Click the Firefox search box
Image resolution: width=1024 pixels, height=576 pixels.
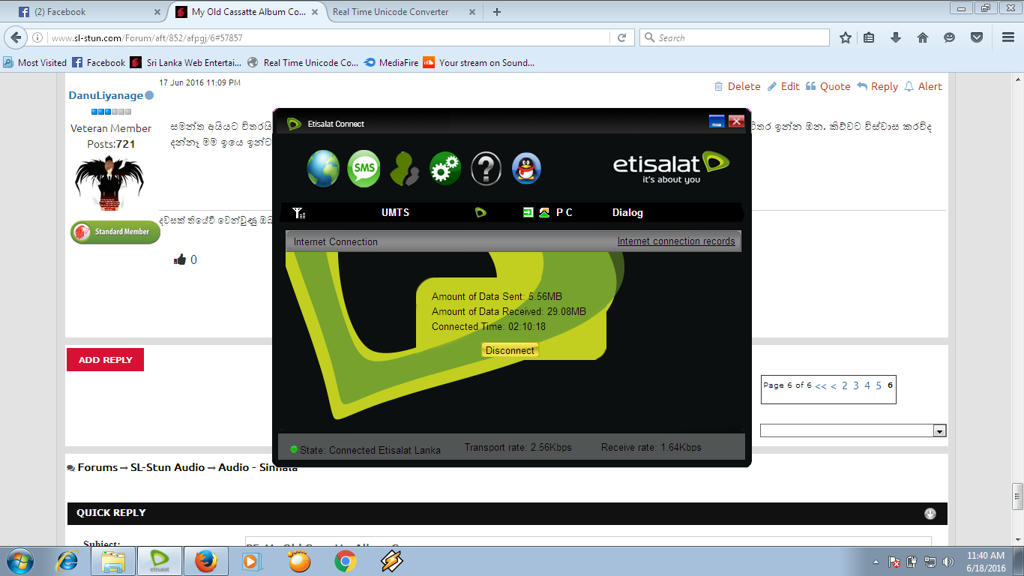735,38
